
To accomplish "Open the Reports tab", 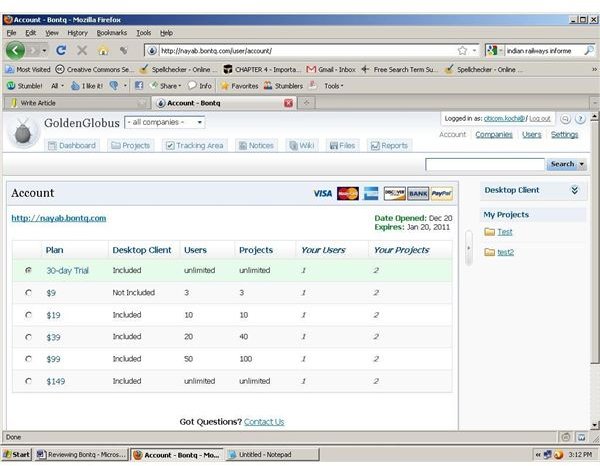I will coord(389,146).
